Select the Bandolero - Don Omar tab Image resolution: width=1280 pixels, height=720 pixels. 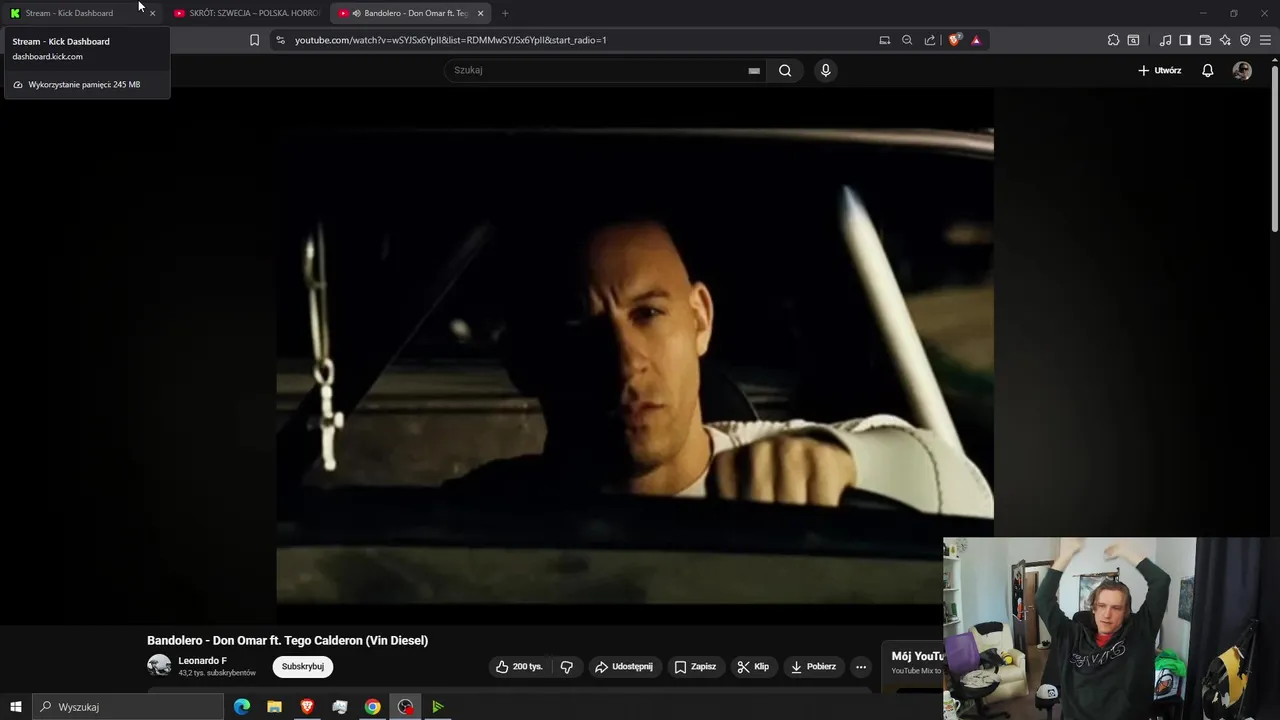tap(408, 13)
